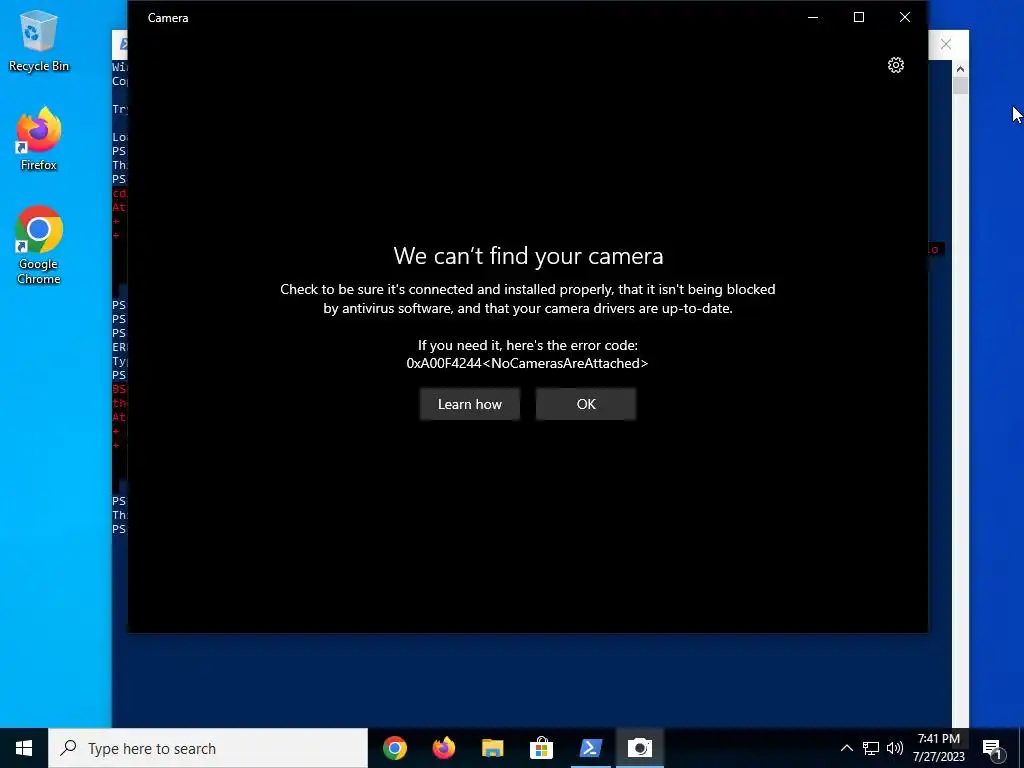The width and height of the screenshot is (1024, 768).
Task: Select Firefox desktop shortcut
Action: (39, 139)
